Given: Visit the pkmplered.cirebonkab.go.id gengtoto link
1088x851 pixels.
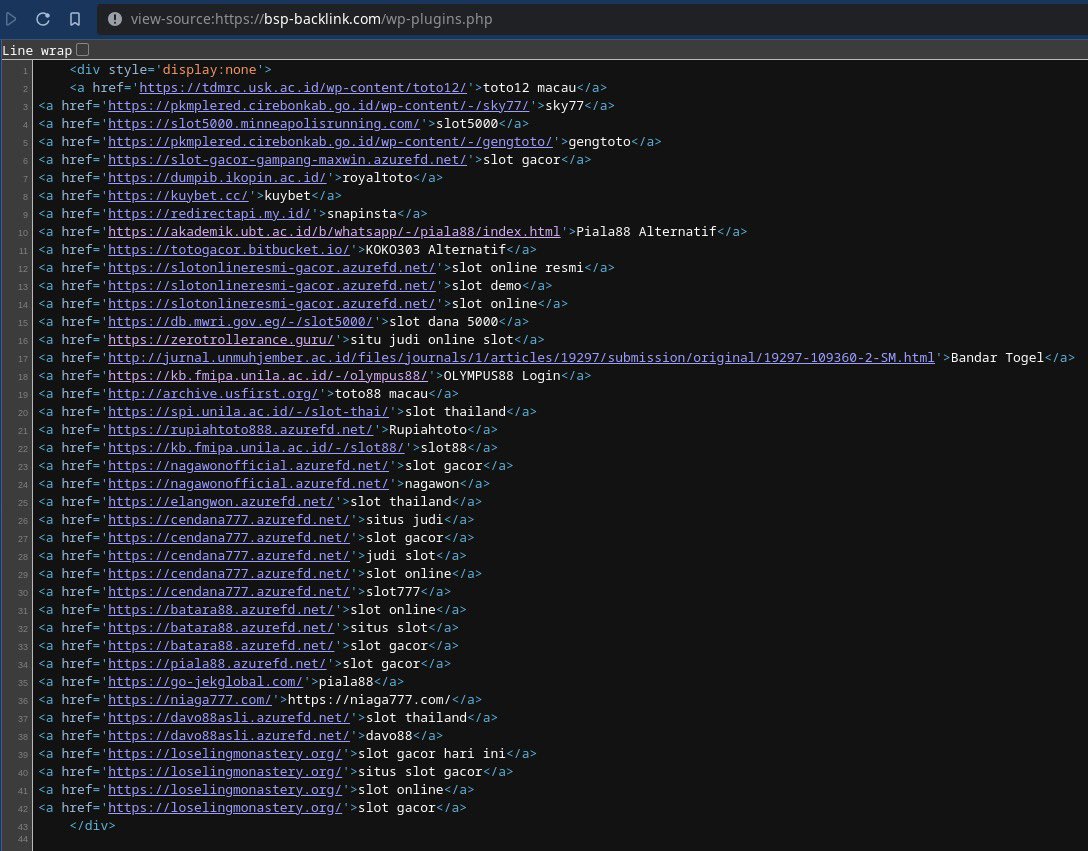Looking at the screenshot, I should tap(330, 142).
